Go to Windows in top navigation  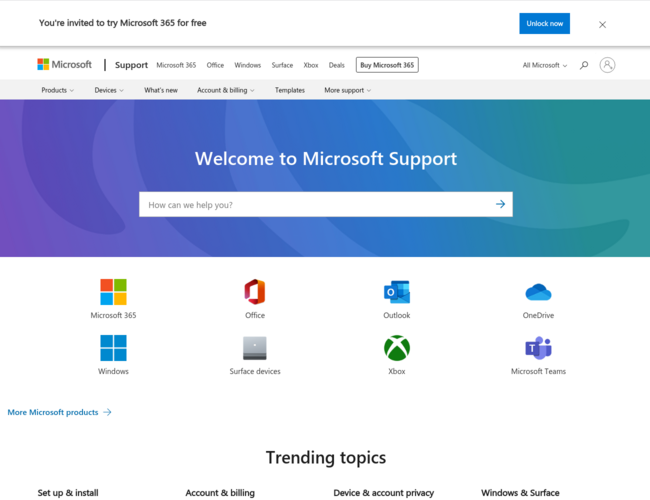point(247,65)
